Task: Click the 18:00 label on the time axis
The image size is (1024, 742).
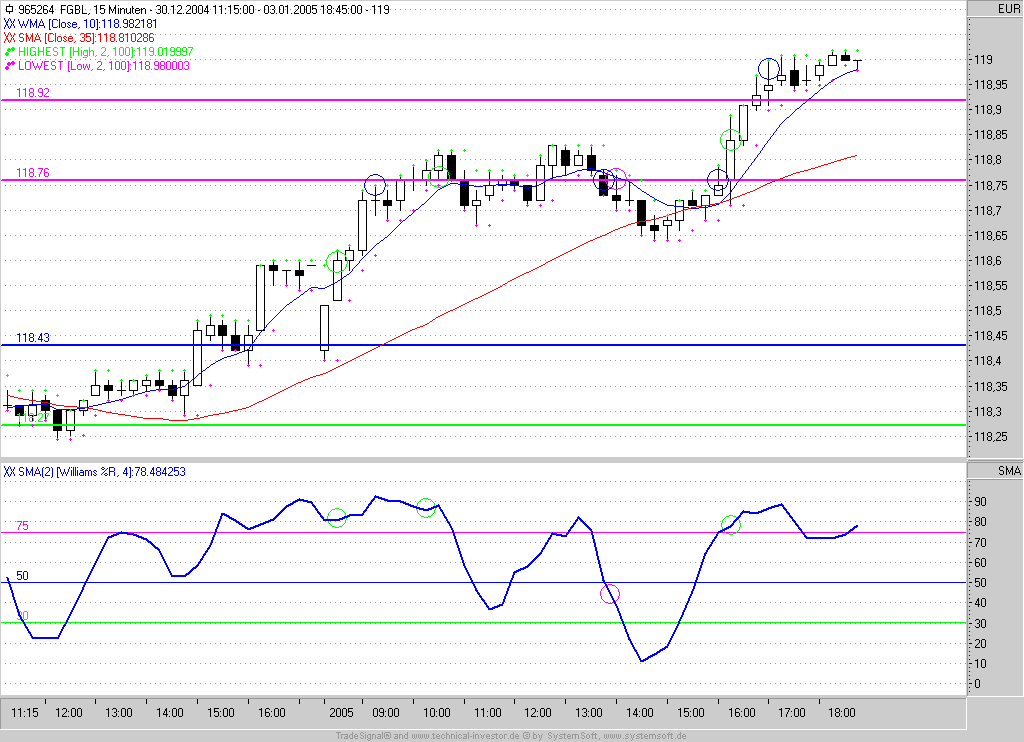Action: pos(841,713)
